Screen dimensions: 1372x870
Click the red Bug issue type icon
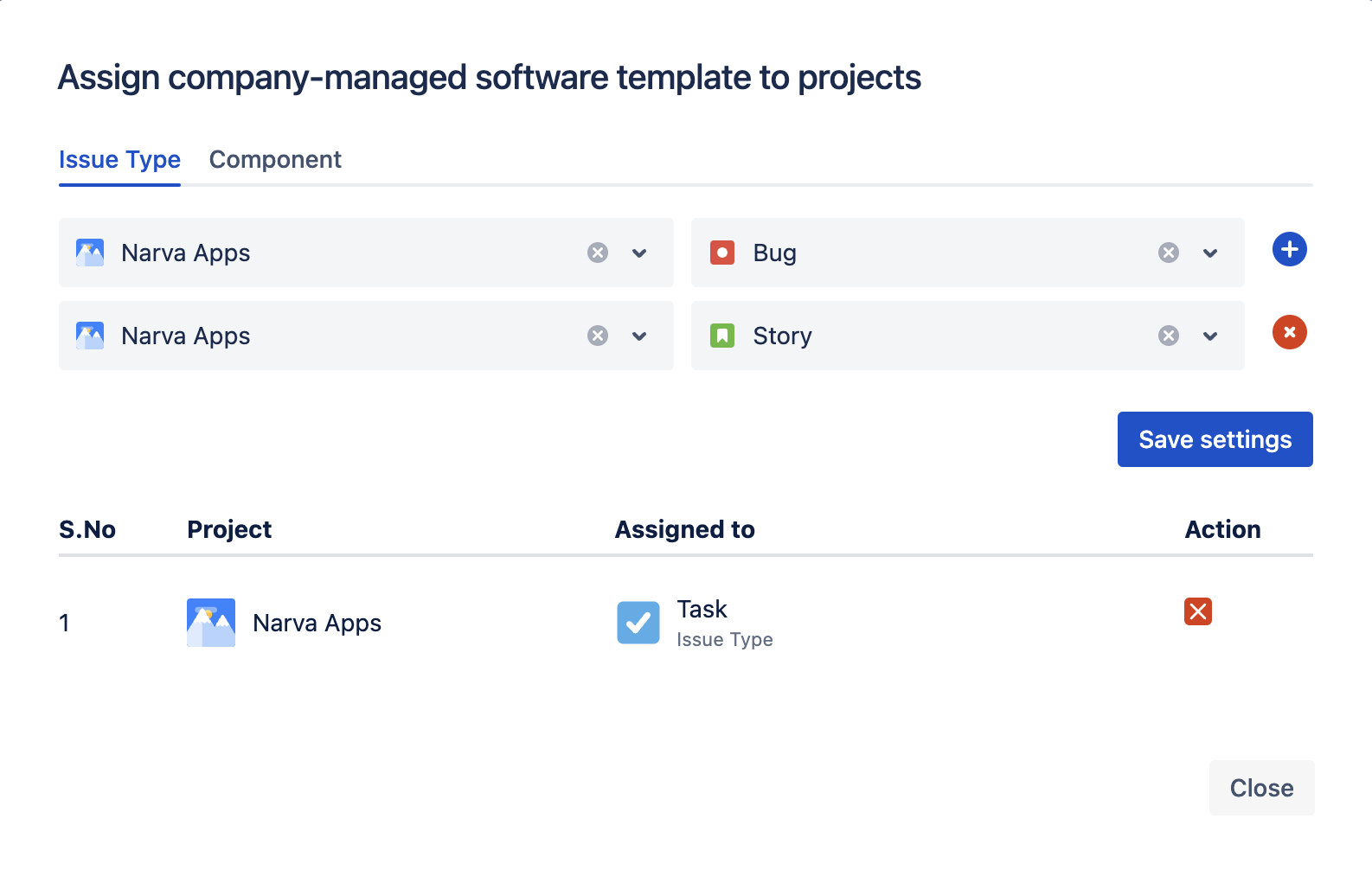pos(721,253)
